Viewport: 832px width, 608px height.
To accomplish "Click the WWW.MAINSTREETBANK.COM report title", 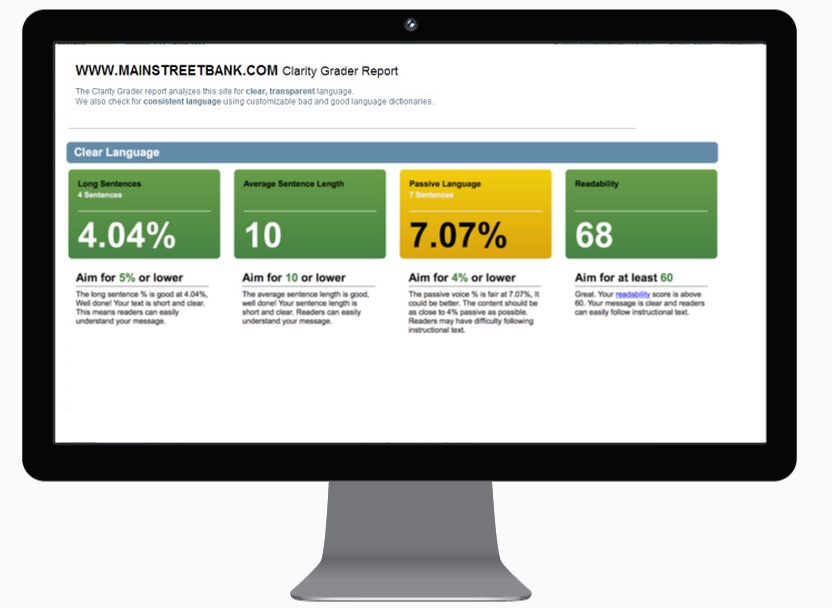I will point(177,71).
